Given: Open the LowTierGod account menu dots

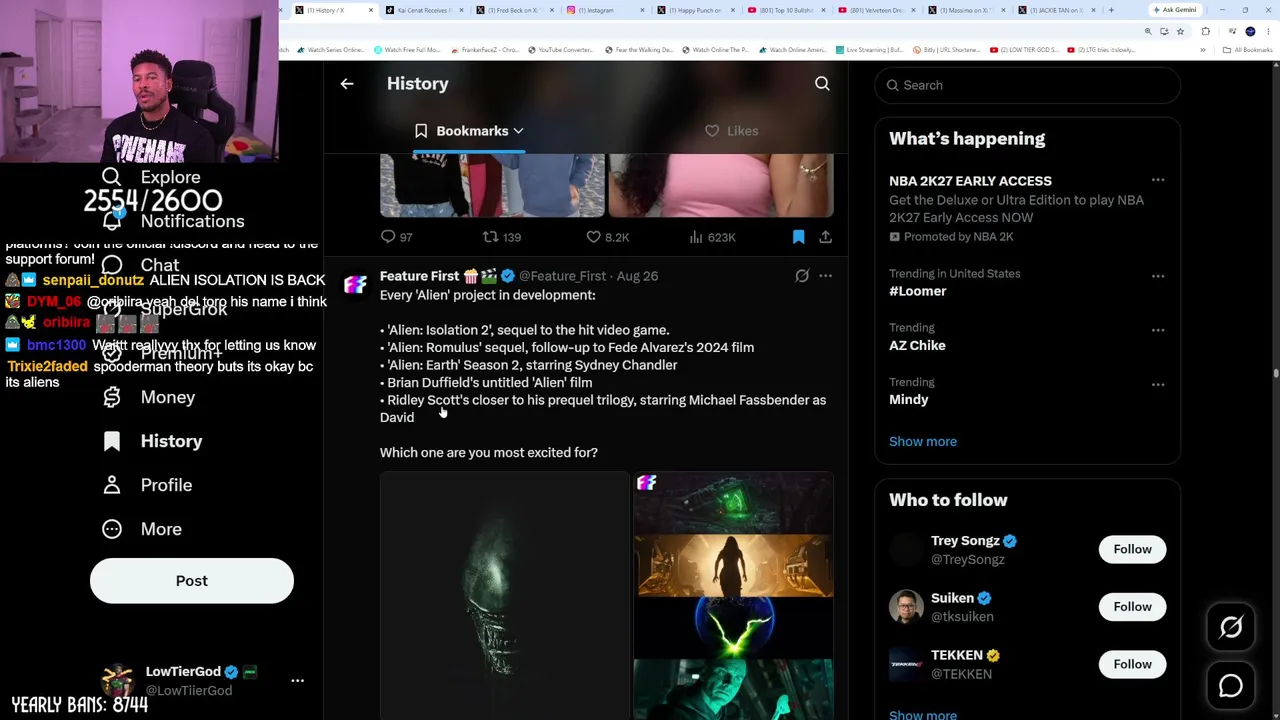Looking at the screenshot, I should point(297,680).
